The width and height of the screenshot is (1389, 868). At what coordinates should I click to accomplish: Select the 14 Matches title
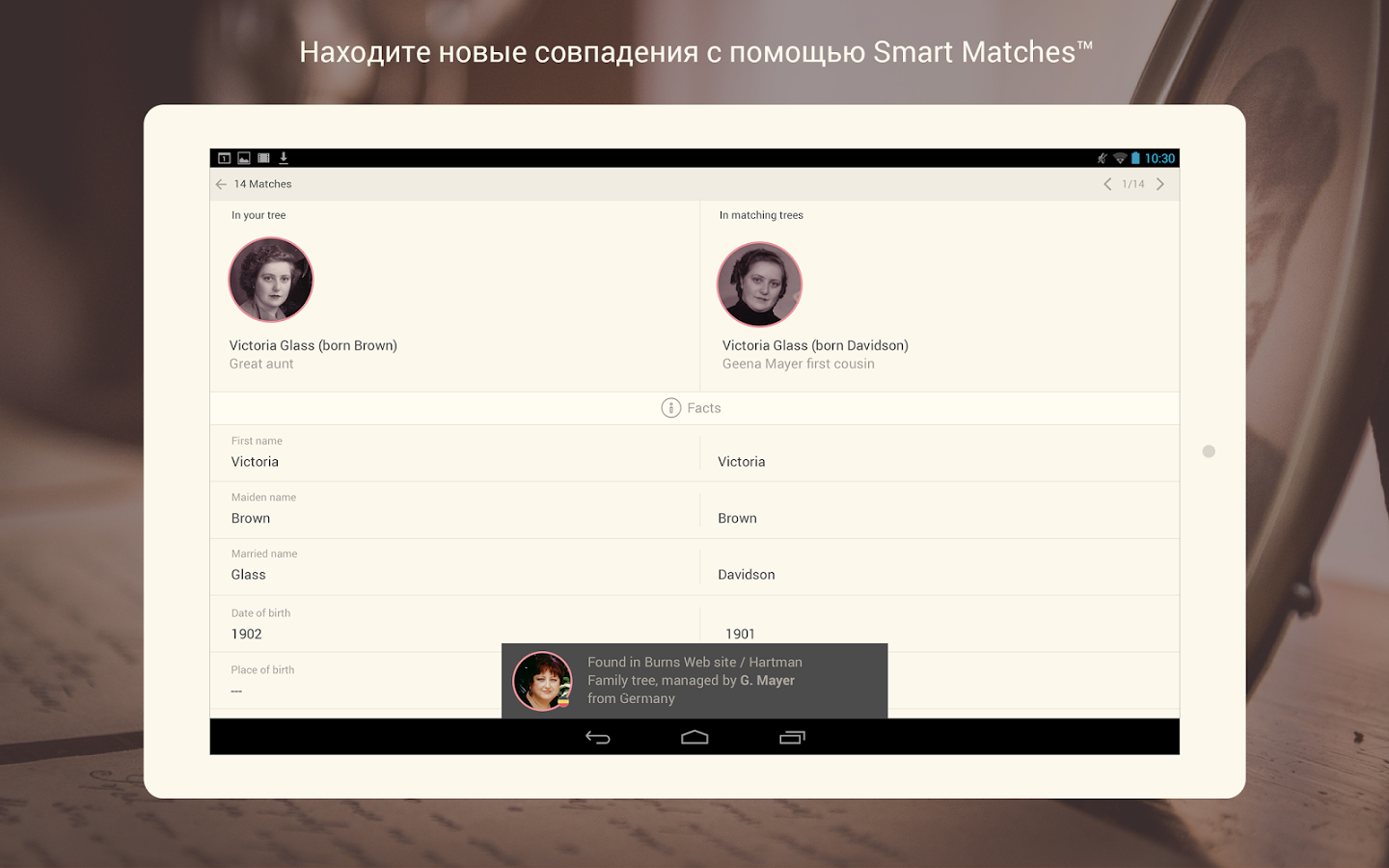pyautogui.click(x=262, y=184)
